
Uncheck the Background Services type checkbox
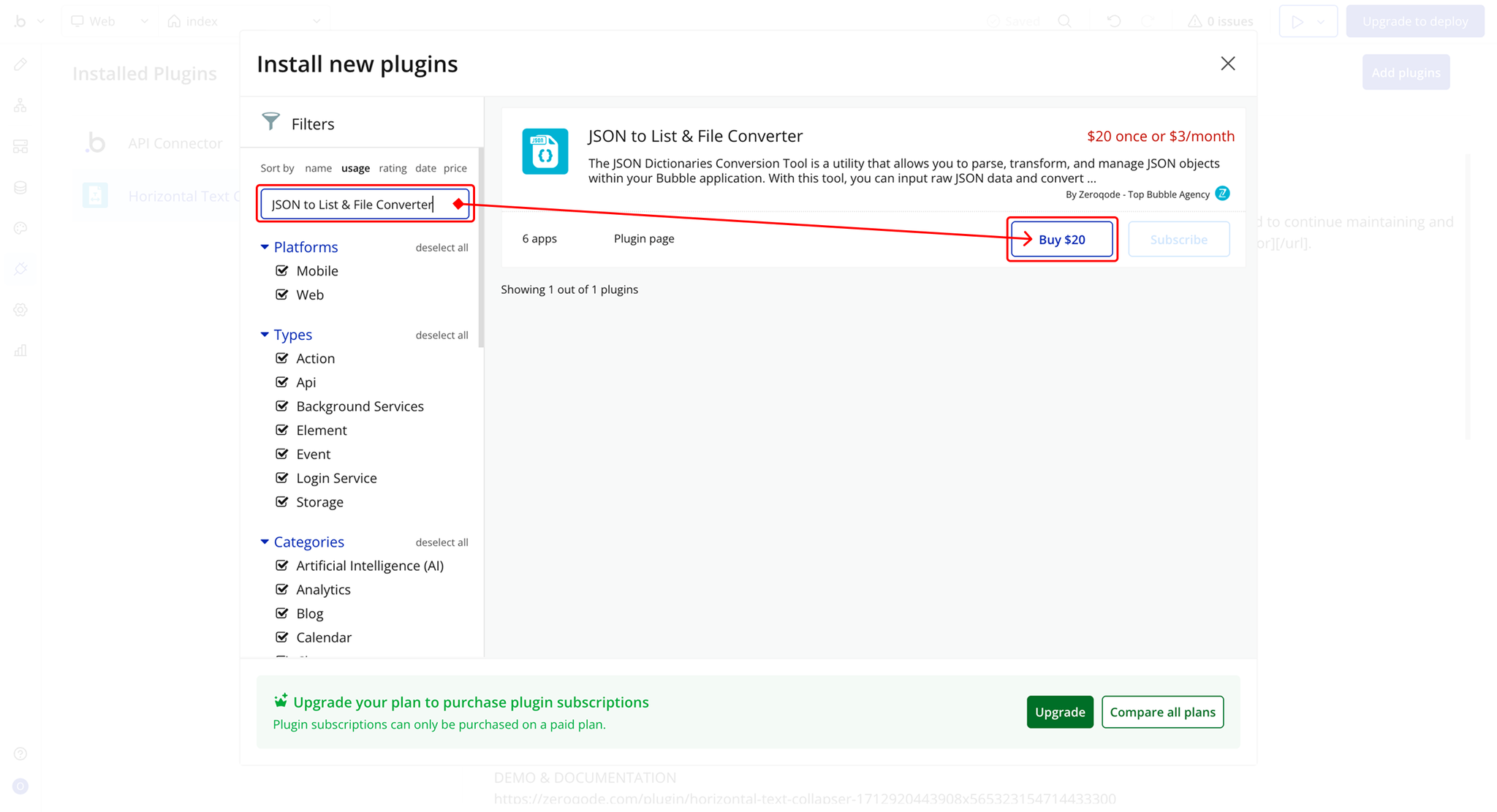click(x=282, y=406)
